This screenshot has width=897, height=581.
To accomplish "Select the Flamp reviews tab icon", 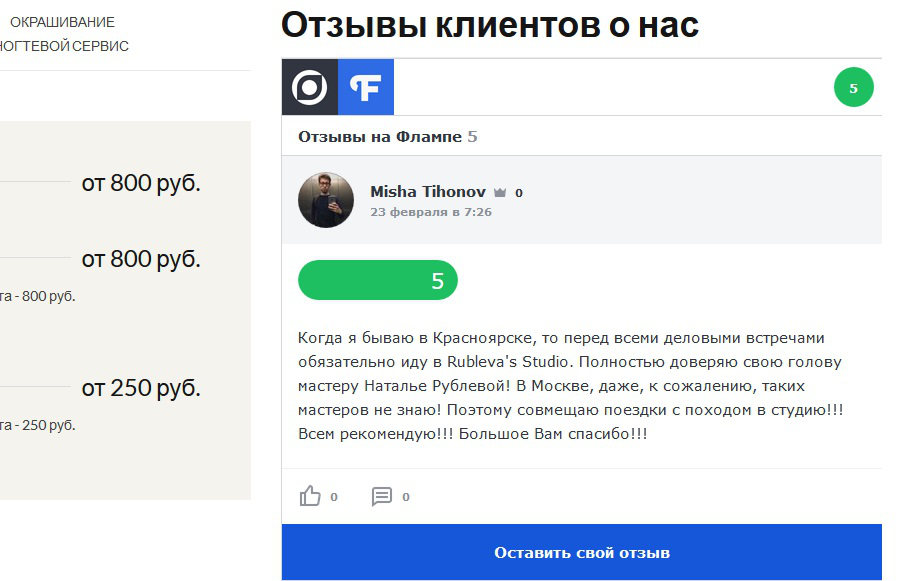I will click(366, 88).
